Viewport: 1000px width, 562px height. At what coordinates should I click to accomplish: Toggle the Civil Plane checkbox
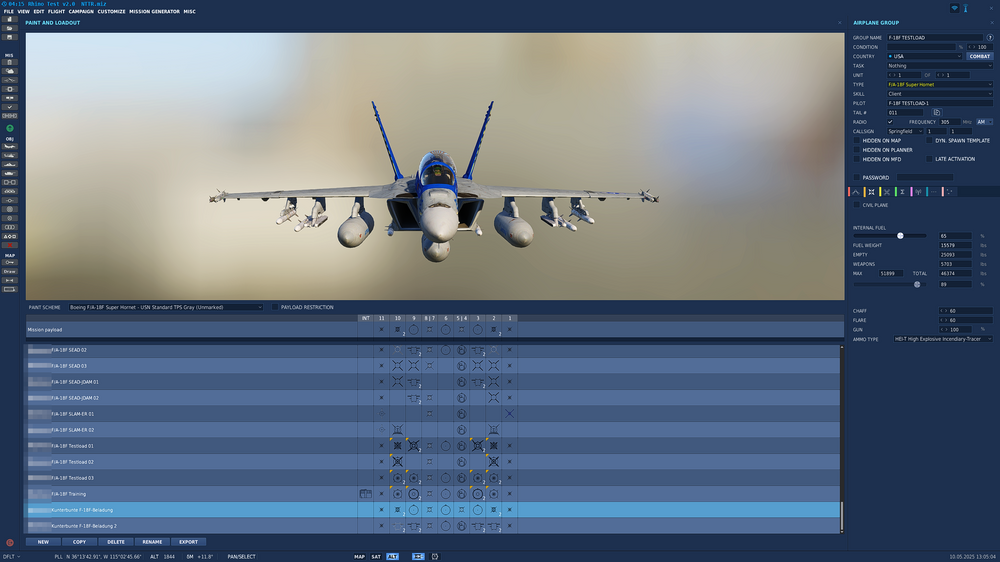point(857,205)
